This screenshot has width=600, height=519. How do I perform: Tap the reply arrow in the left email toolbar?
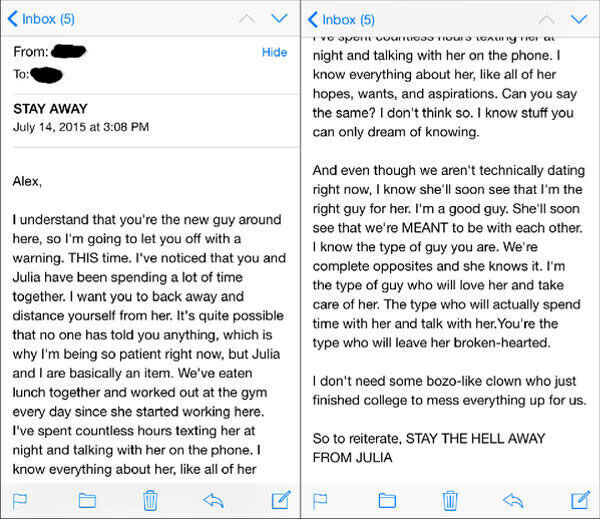[213, 499]
